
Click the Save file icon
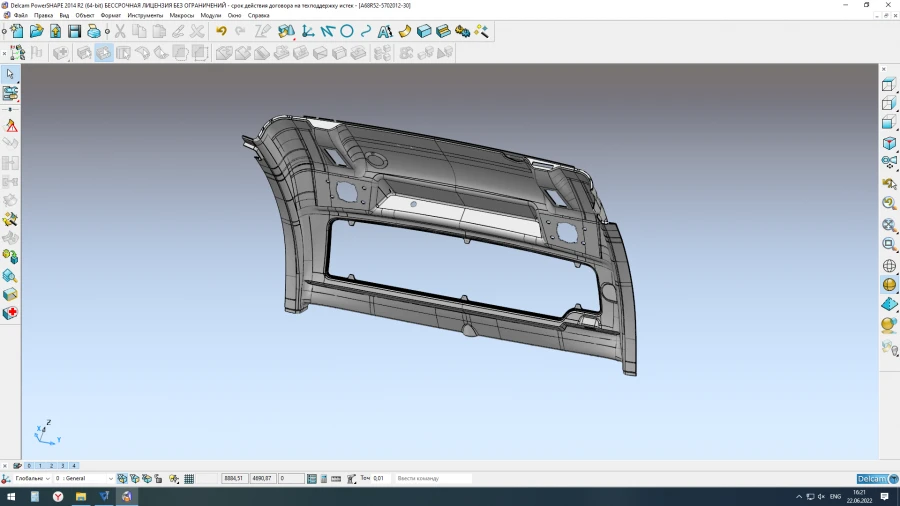(74, 32)
